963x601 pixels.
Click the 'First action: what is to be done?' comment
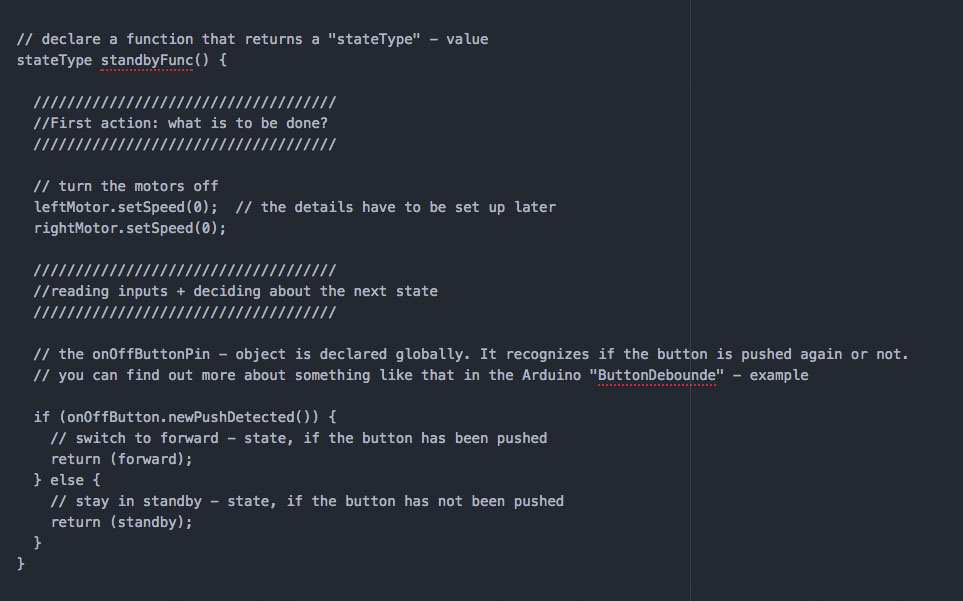tap(181, 123)
